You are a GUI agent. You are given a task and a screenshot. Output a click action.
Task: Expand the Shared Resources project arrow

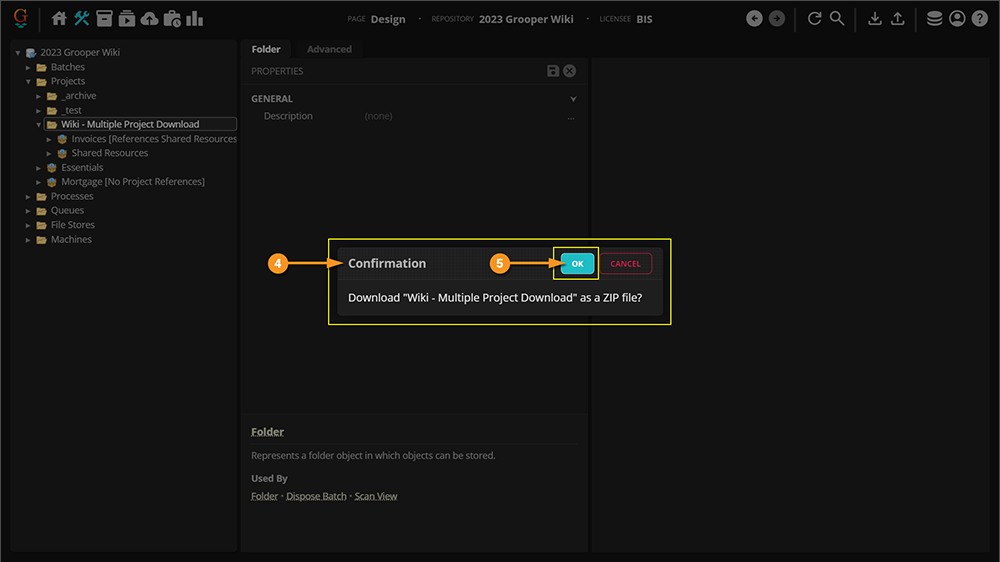(x=49, y=154)
